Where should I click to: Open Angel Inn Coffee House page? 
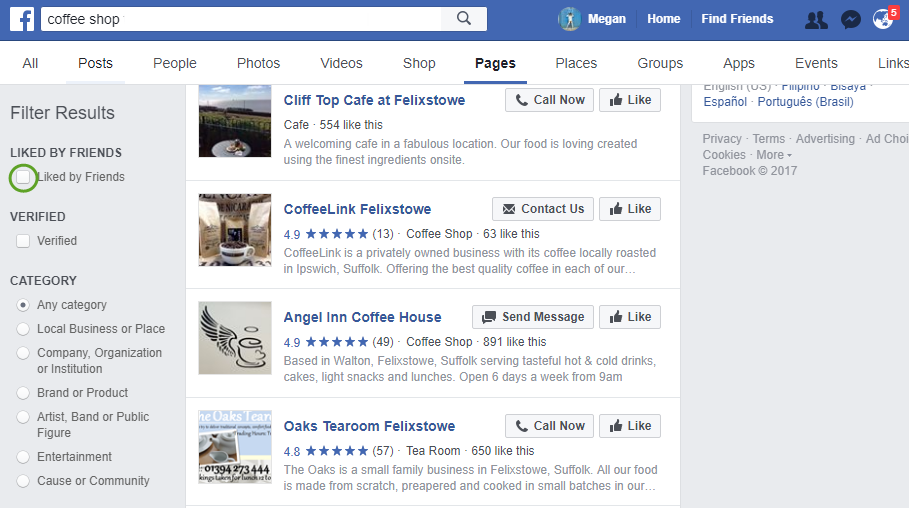[362, 317]
